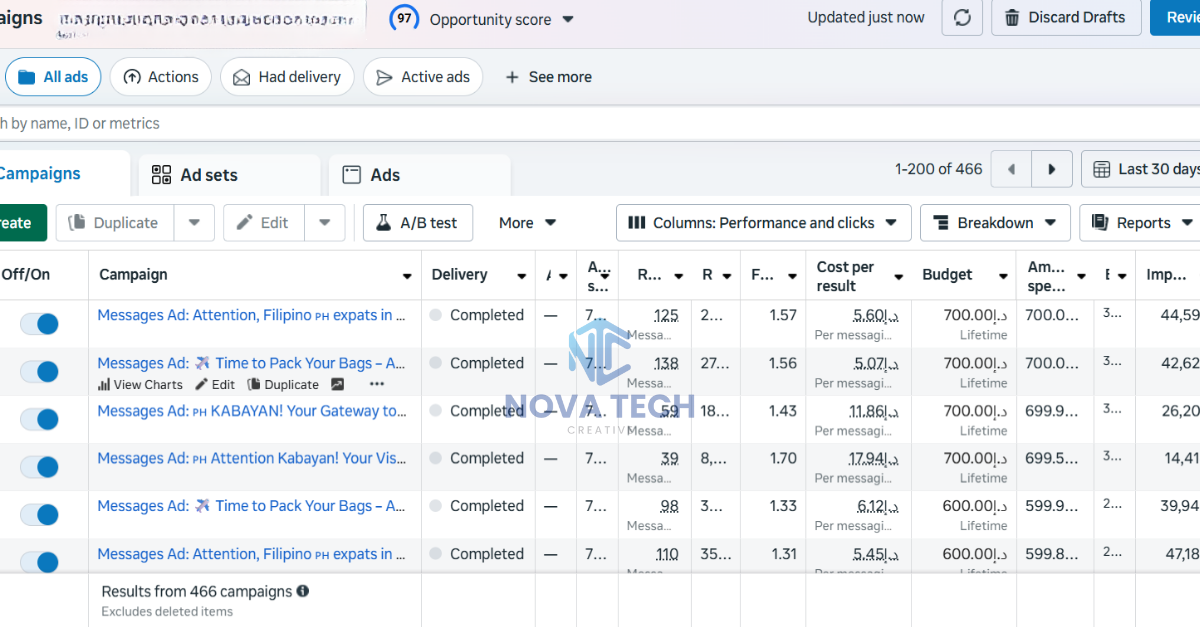Open the More dropdown menu
1200x628 pixels.
pos(528,223)
